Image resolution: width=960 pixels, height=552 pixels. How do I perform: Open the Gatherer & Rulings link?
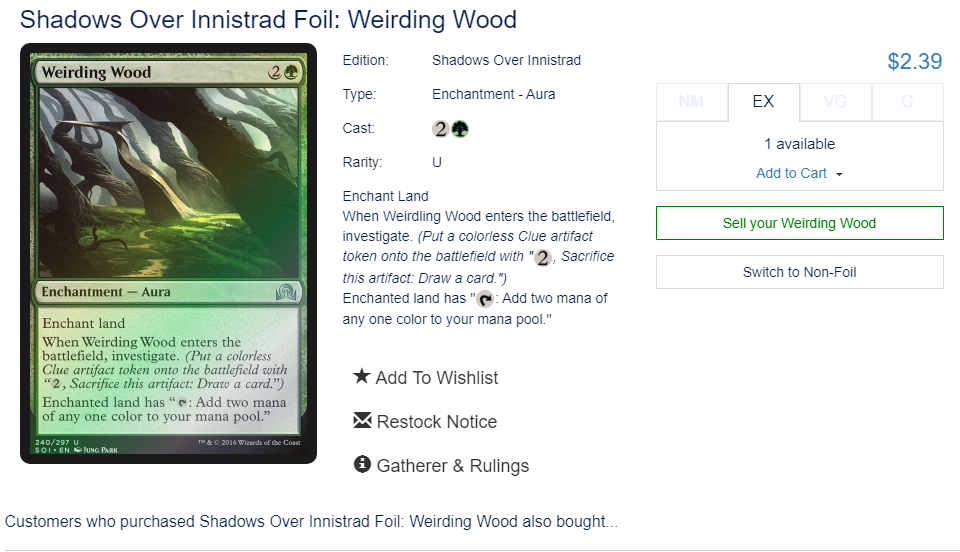[x=452, y=466]
